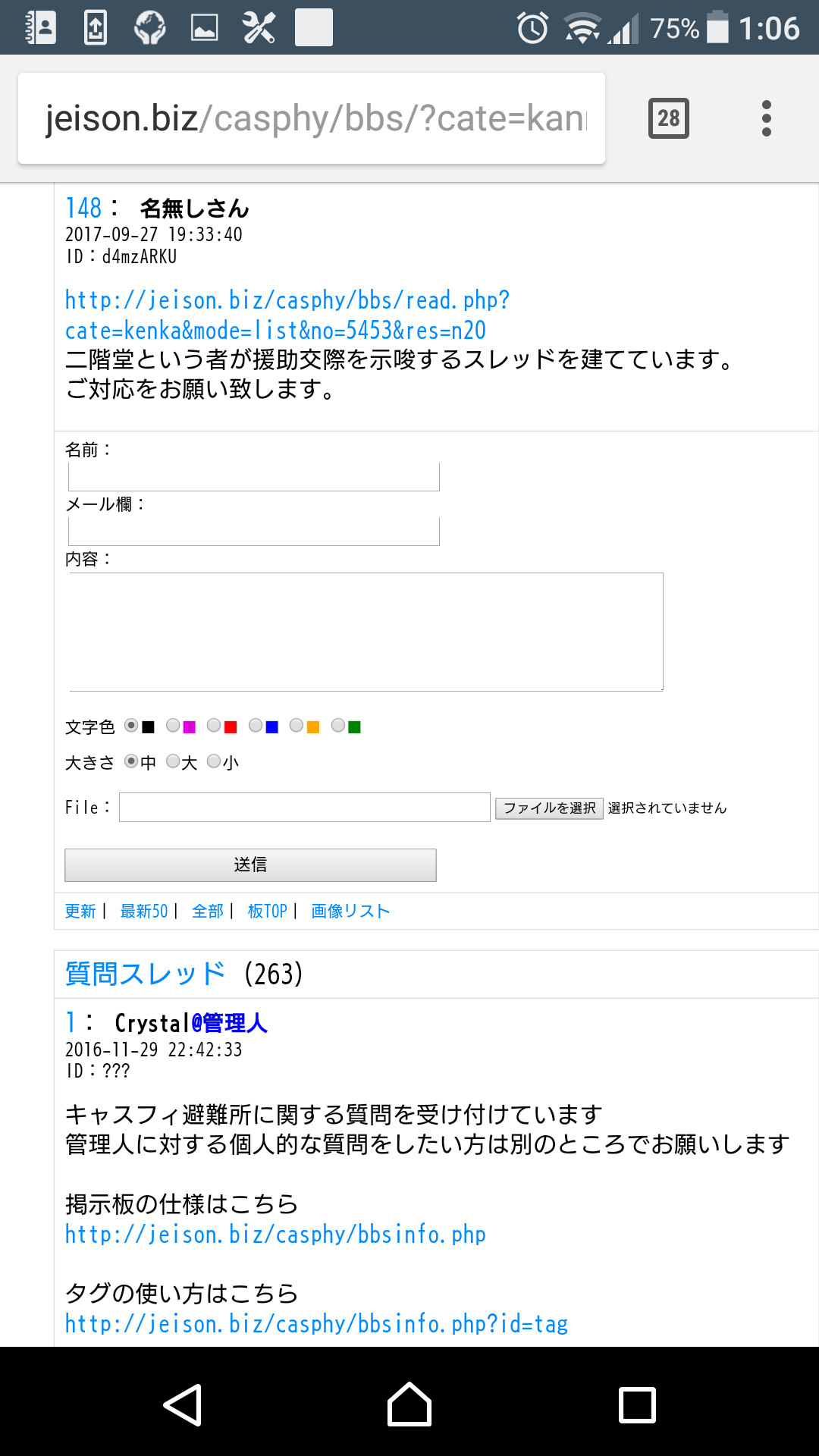Select the magenta text color radio button
Viewport: 819px width, 1456px height.
[173, 726]
